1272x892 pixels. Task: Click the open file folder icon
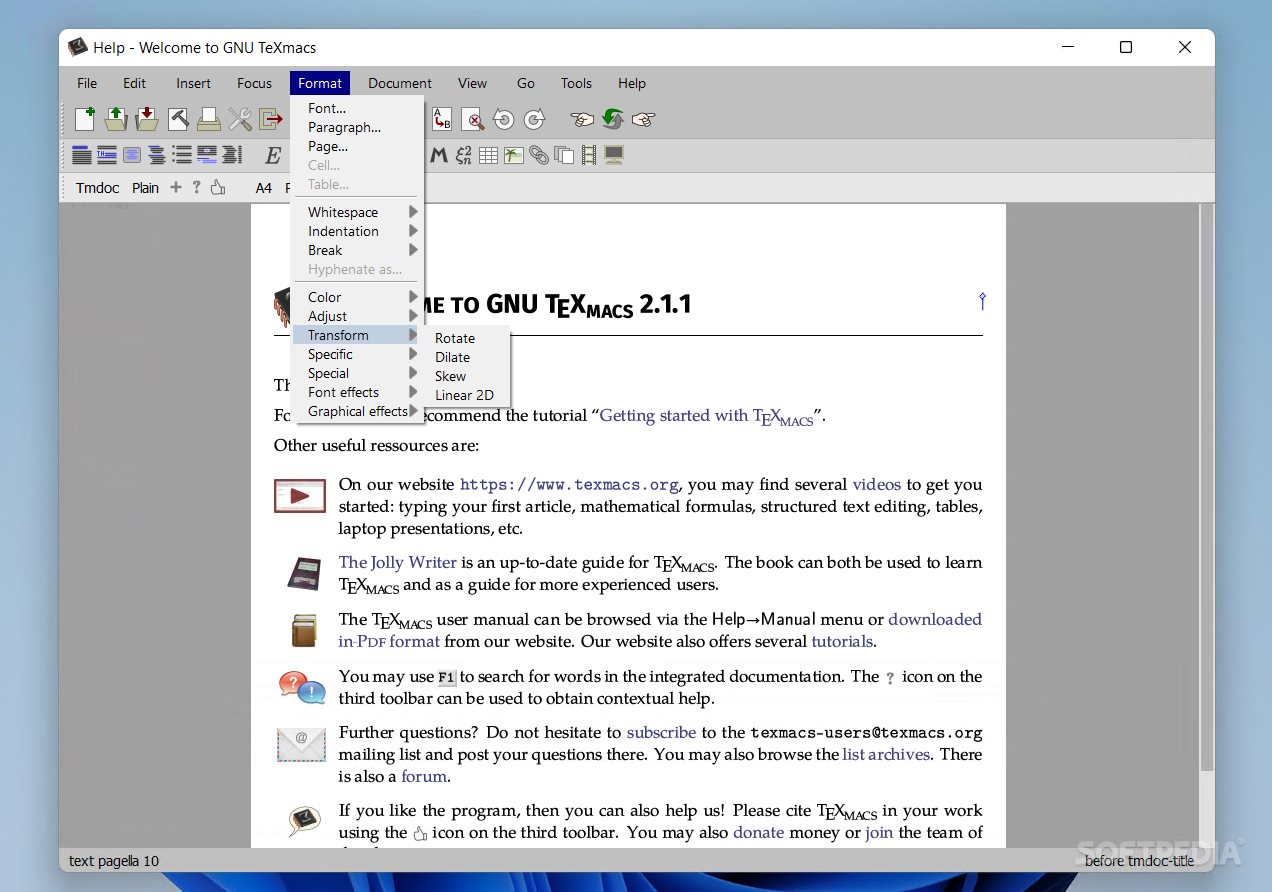click(116, 119)
